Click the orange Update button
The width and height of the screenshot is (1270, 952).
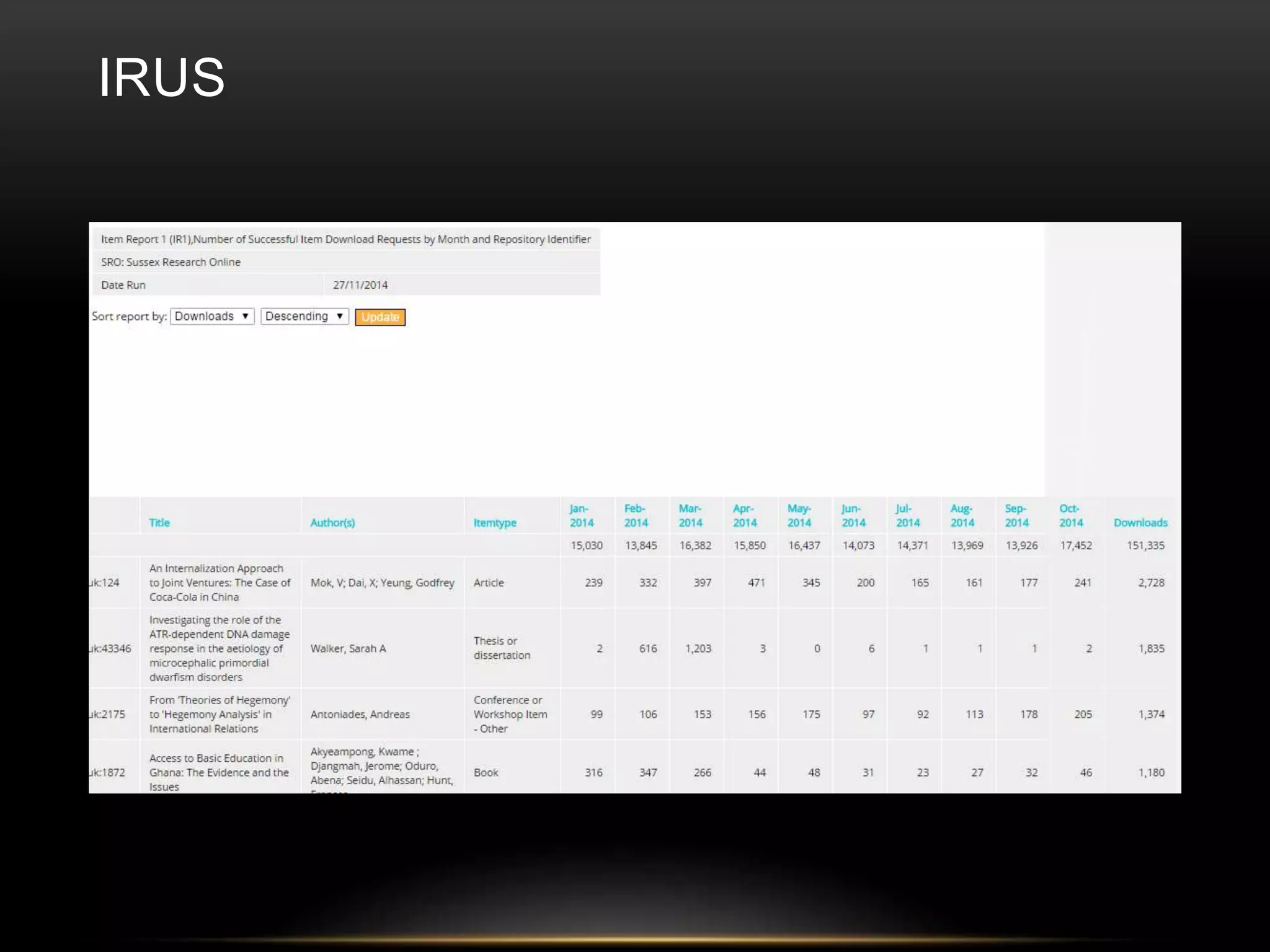(x=380, y=317)
